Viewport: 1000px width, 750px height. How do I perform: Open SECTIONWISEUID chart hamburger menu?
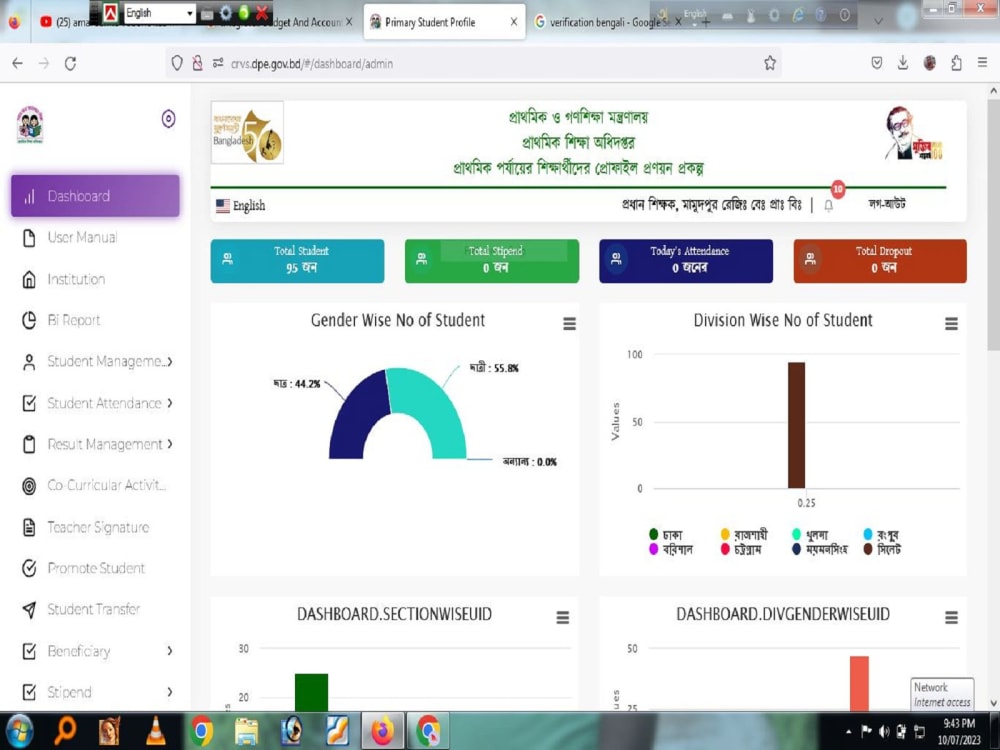point(562,617)
